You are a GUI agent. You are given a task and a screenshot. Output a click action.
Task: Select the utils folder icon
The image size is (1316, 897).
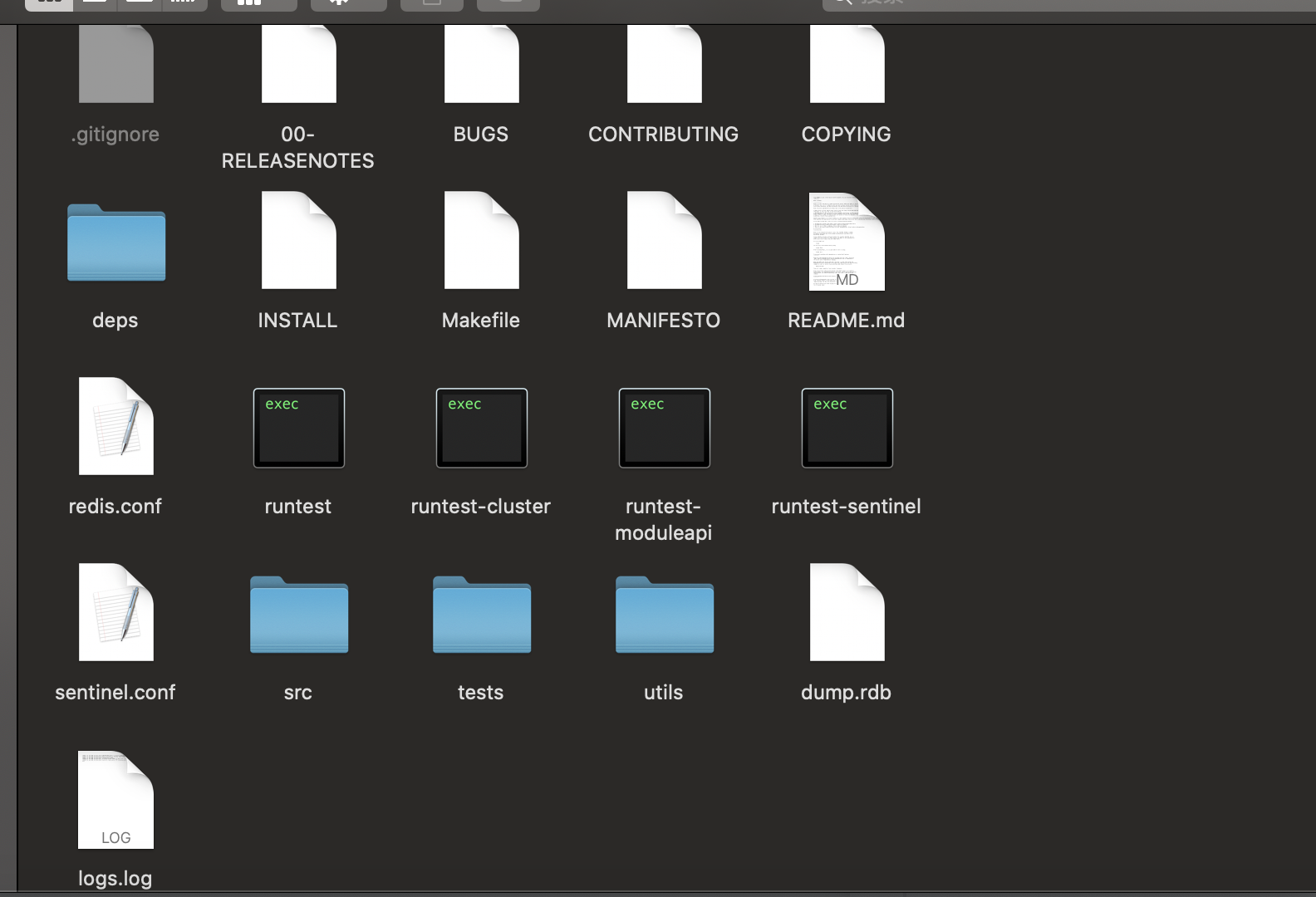[x=665, y=615]
